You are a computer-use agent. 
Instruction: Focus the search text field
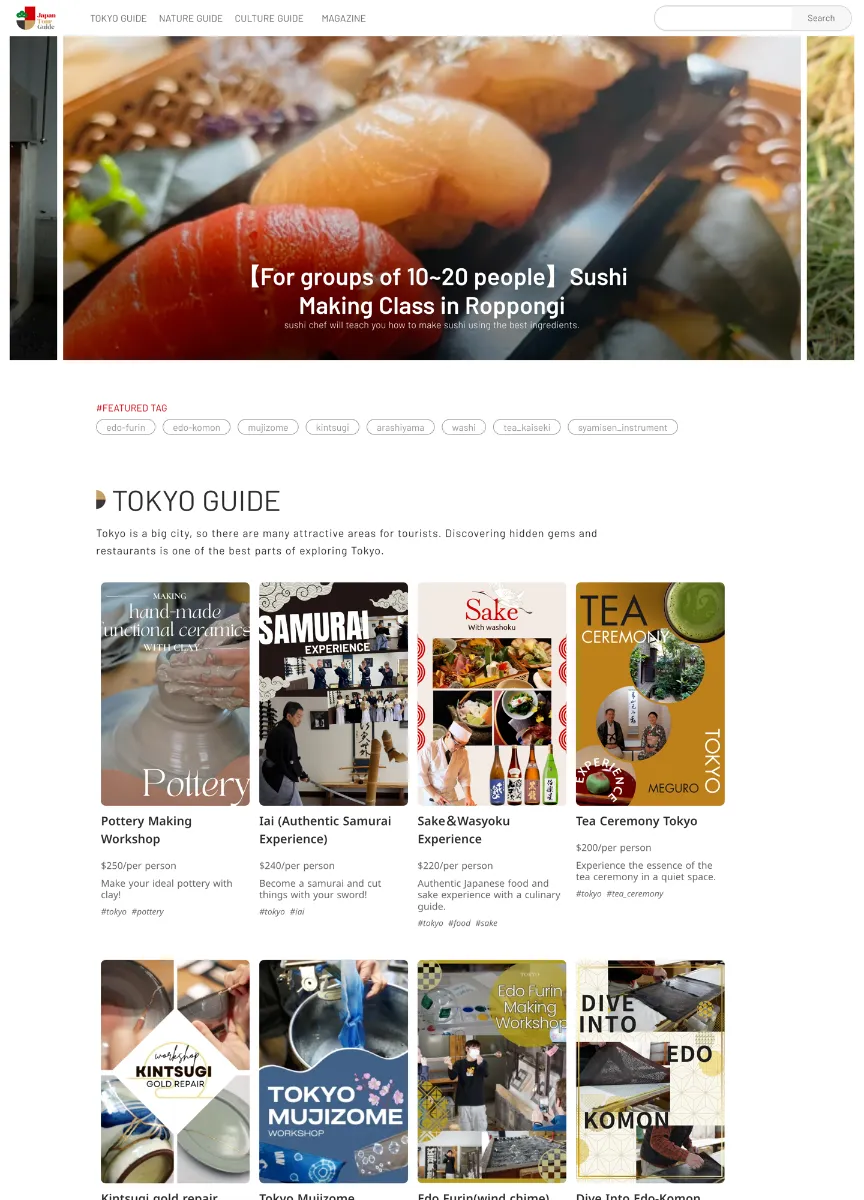(724, 18)
